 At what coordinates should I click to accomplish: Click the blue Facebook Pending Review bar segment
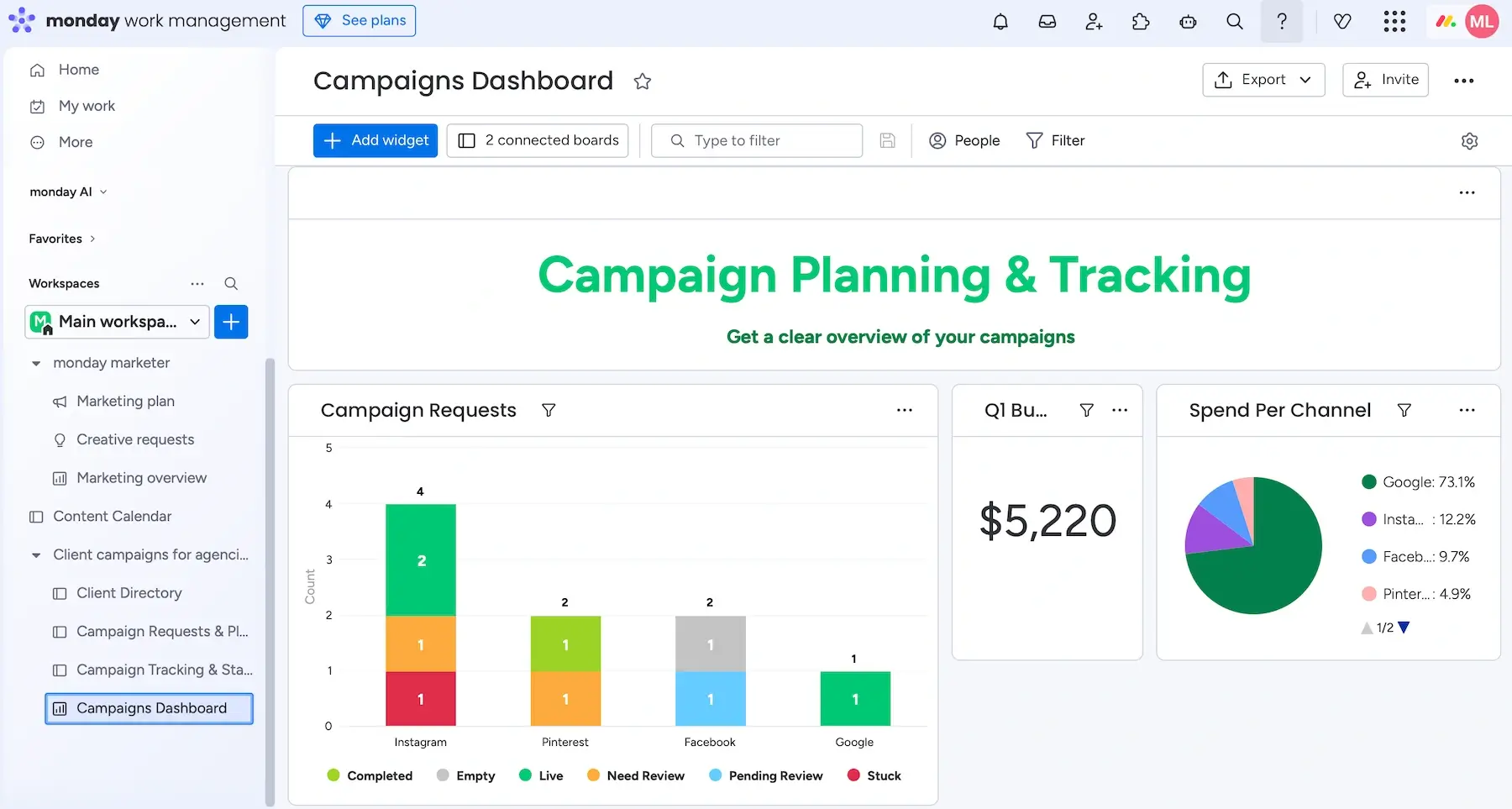point(711,699)
